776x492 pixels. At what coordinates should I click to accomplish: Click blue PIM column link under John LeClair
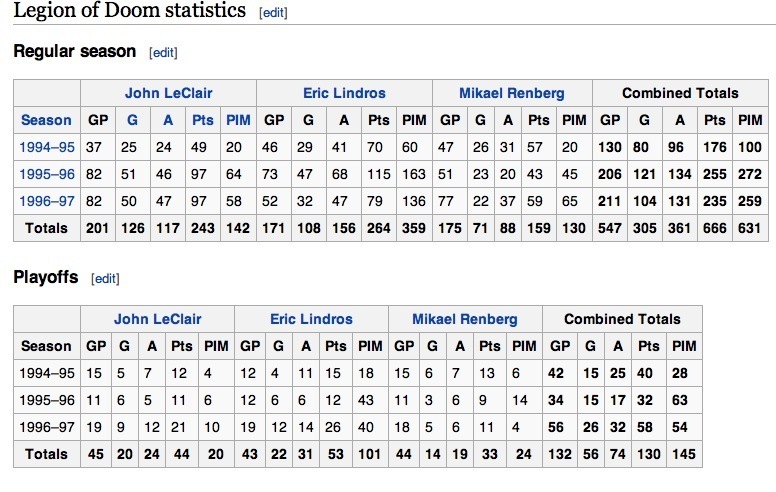(239, 120)
